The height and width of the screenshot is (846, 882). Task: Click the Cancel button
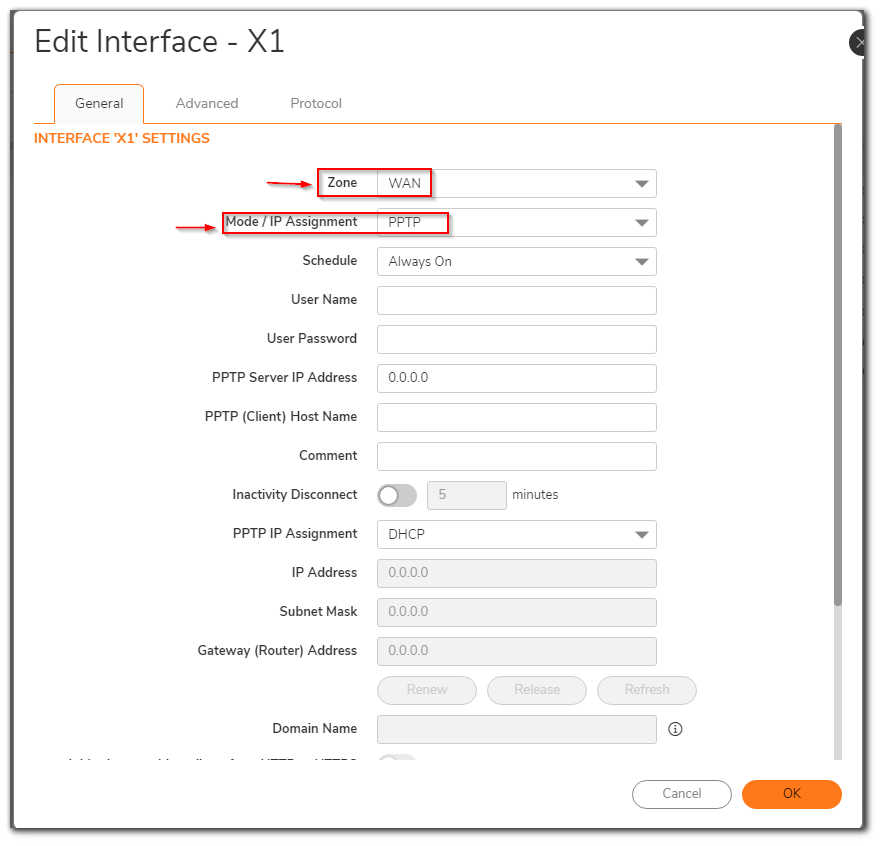[681, 794]
